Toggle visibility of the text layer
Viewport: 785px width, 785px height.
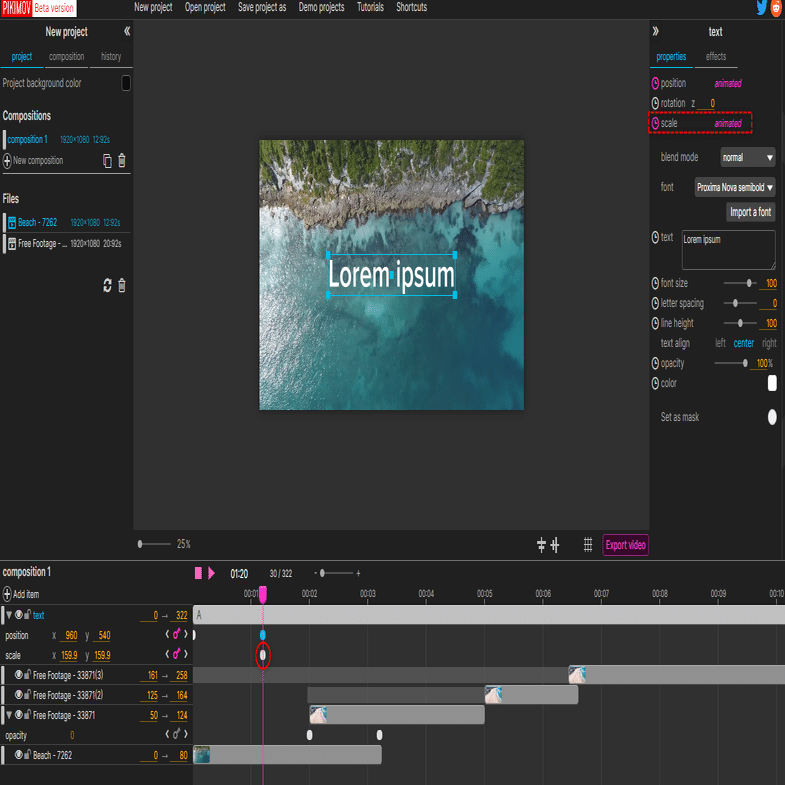click(x=19, y=615)
